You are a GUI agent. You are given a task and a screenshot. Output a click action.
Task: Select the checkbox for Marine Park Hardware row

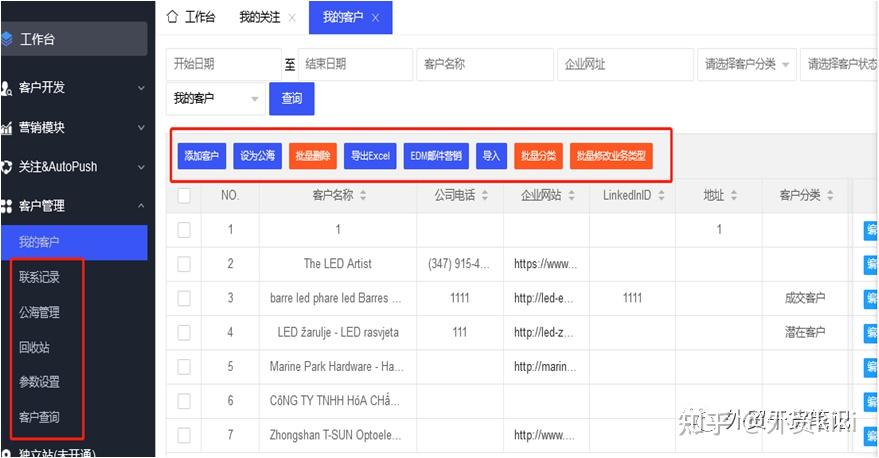tap(184, 367)
